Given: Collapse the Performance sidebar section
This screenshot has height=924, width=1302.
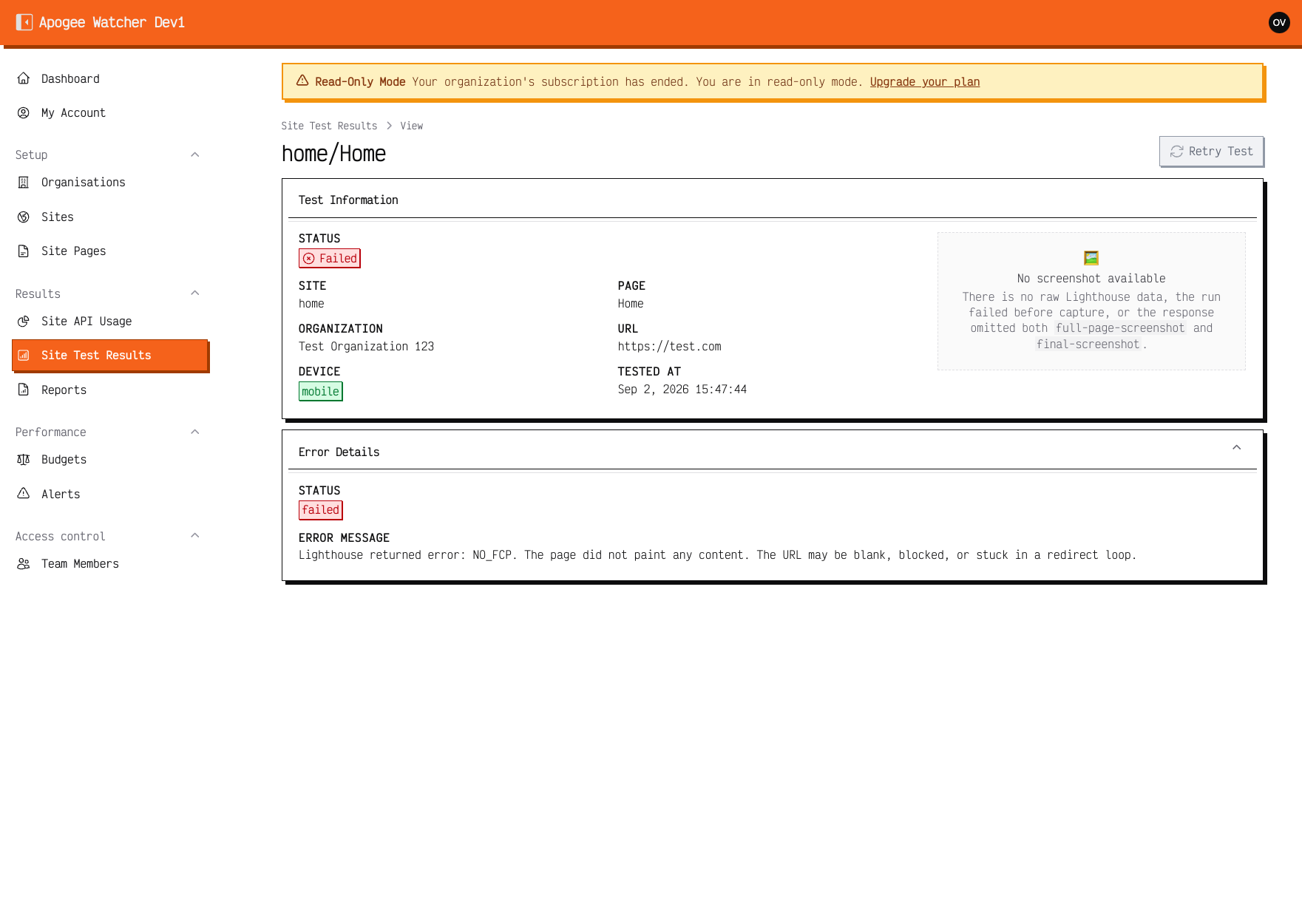Looking at the screenshot, I should (195, 432).
